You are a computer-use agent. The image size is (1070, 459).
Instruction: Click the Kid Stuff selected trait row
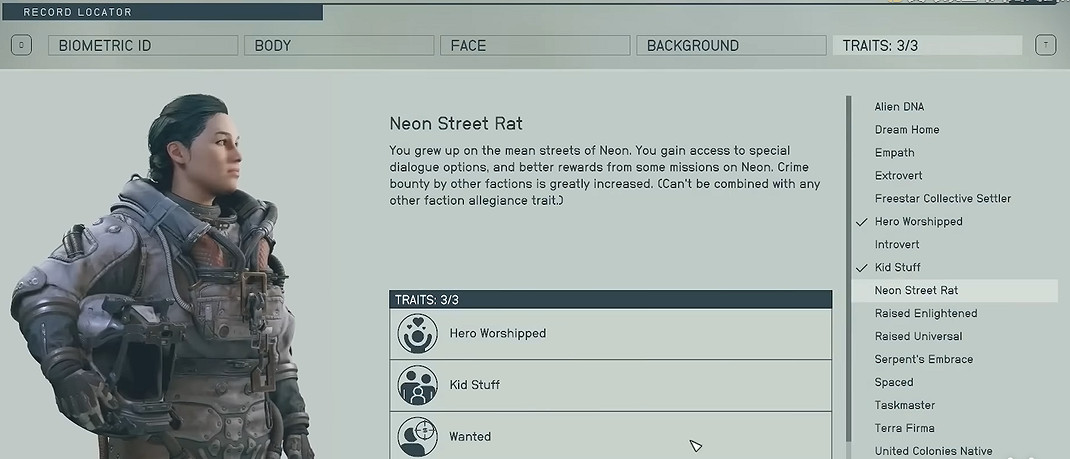(610, 385)
